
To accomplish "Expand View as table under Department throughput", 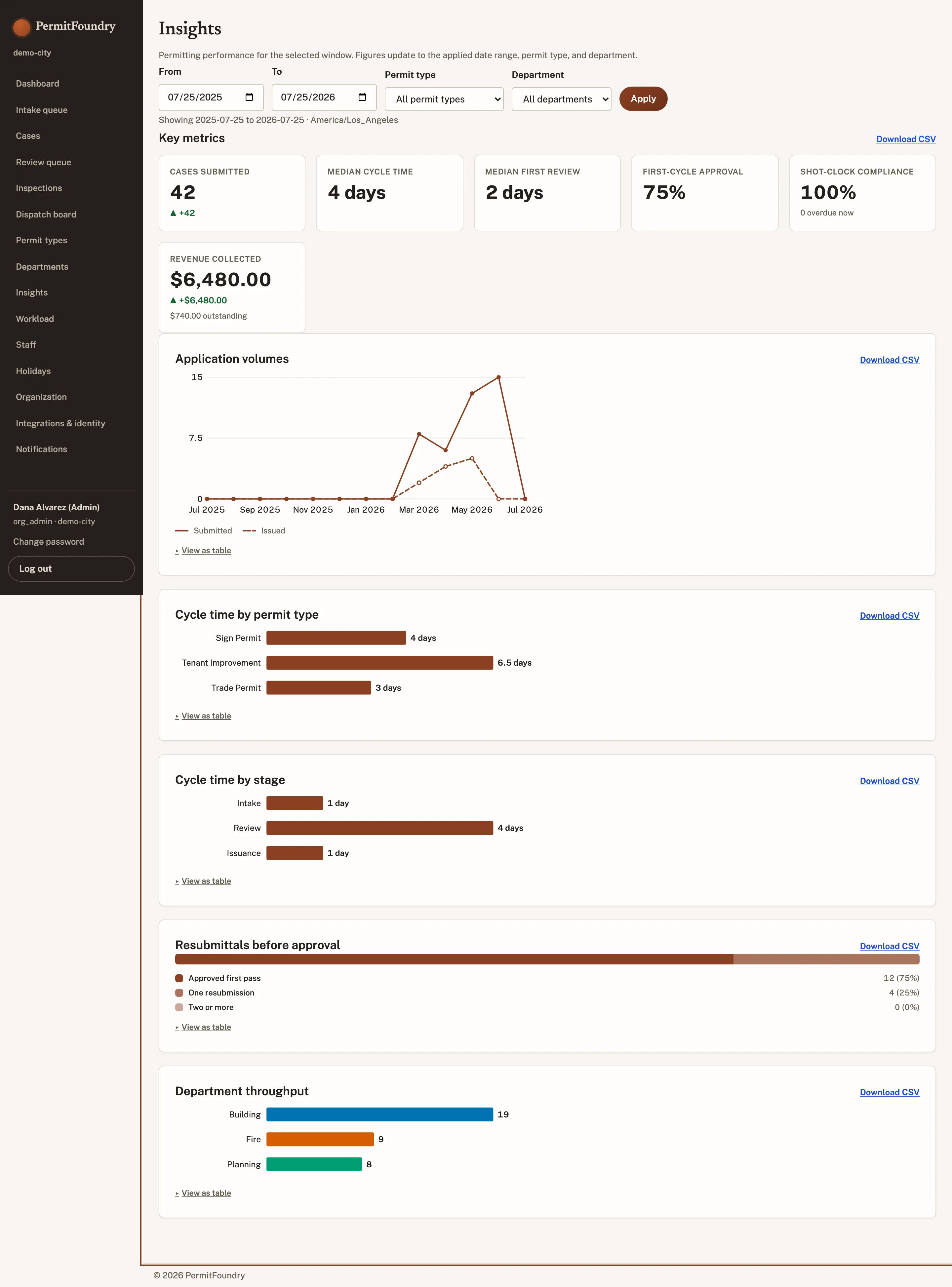I will tap(203, 1193).
